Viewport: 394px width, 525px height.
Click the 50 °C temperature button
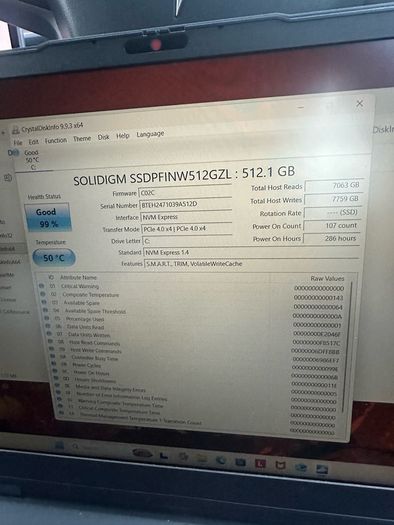54,258
